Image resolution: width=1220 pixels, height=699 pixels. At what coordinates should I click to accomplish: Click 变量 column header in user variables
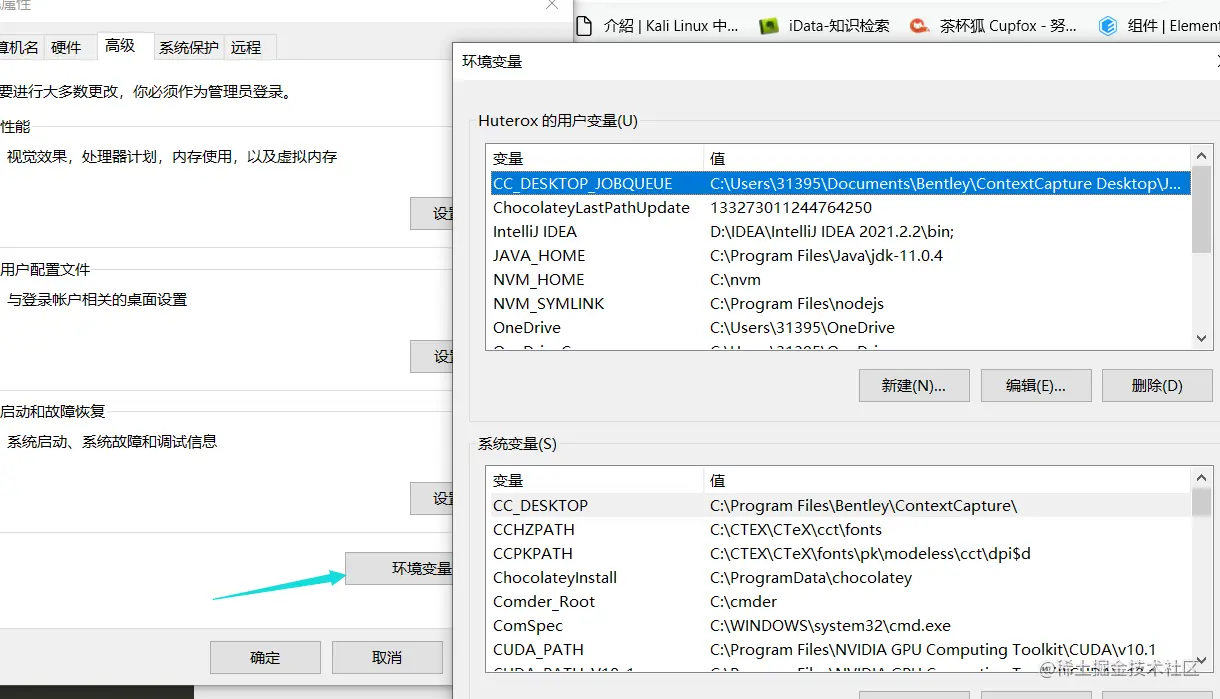pyautogui.click(x=595, y=158)
